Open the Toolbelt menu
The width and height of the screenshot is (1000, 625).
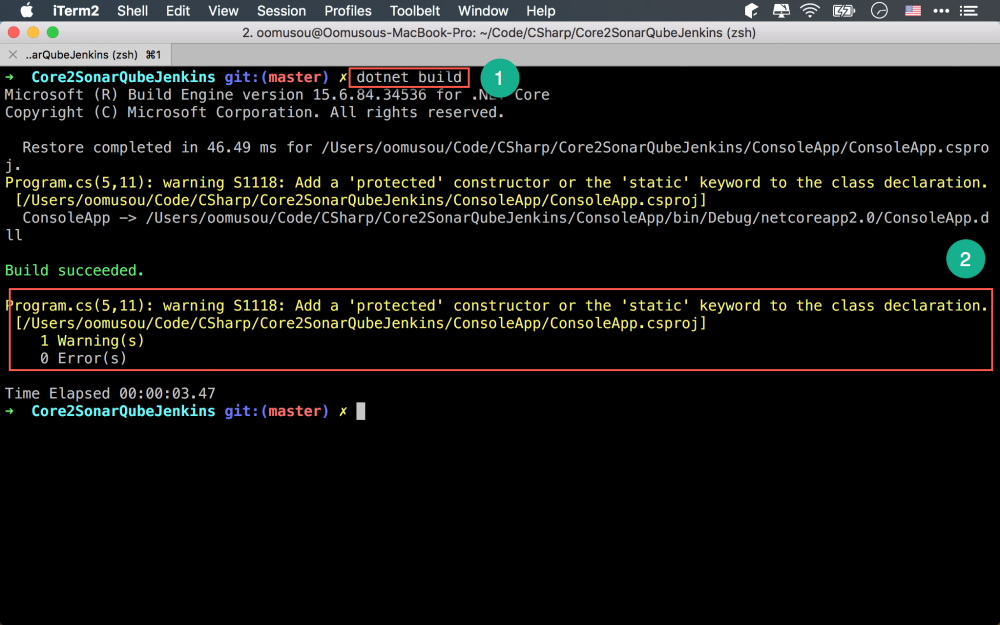[x=415, y=11]
